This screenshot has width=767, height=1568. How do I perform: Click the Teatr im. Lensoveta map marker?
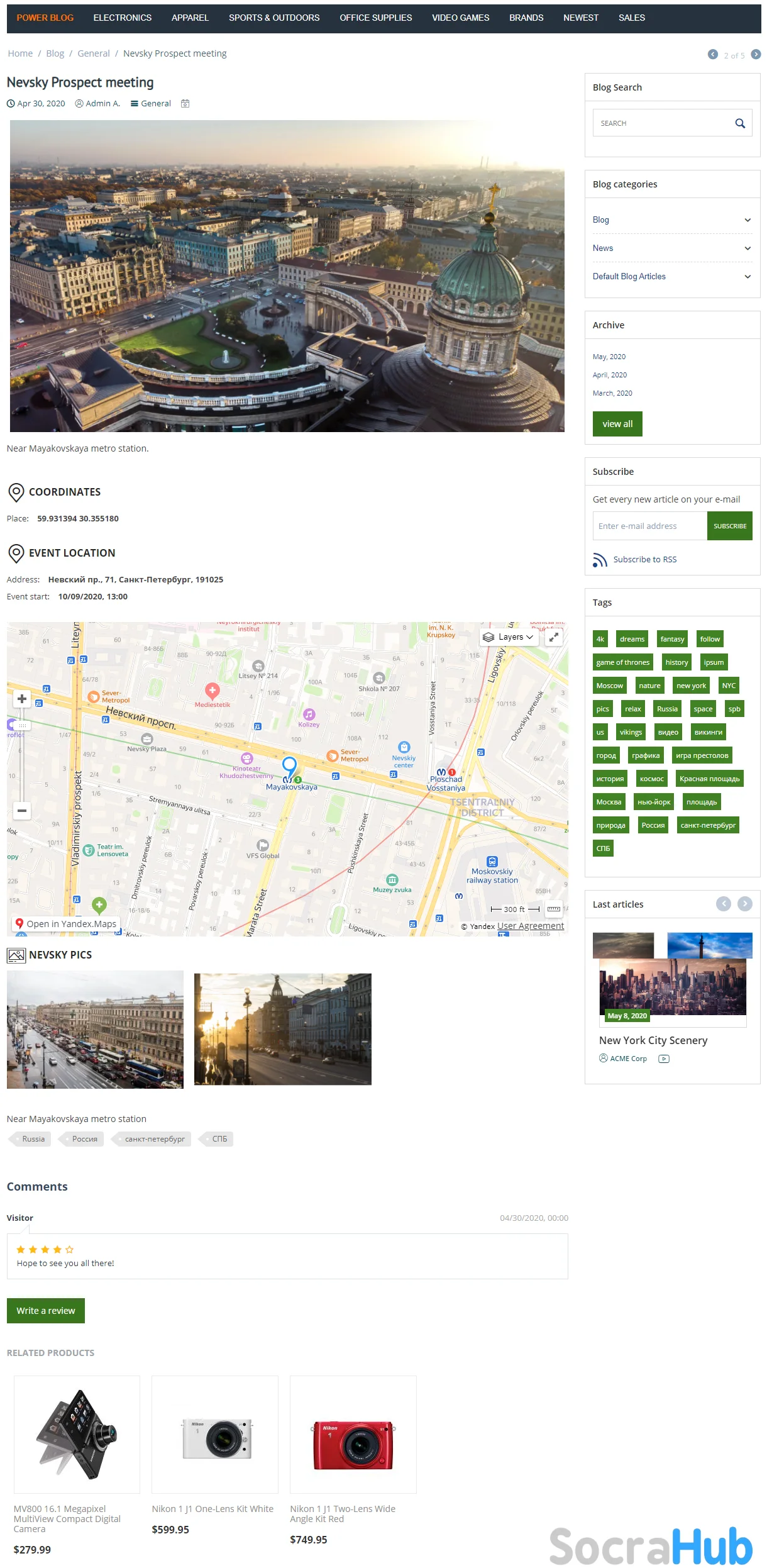pos(89,850)
